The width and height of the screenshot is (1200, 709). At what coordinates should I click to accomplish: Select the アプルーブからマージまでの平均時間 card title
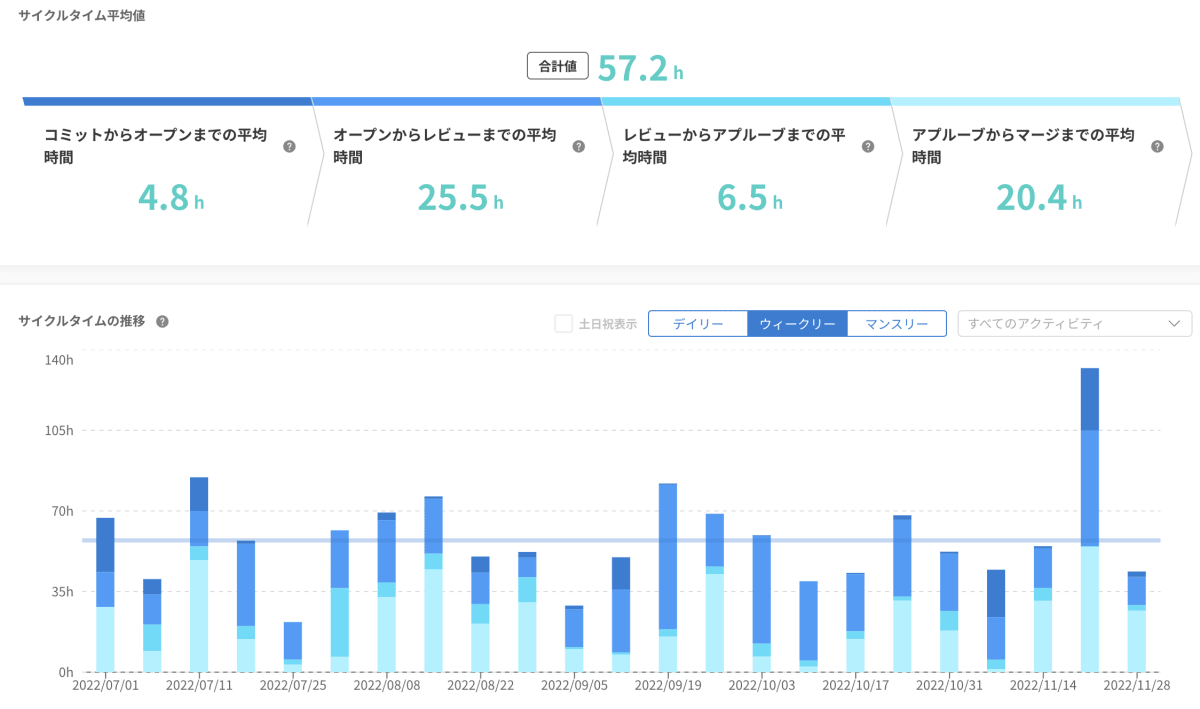tap(1023, 146)
